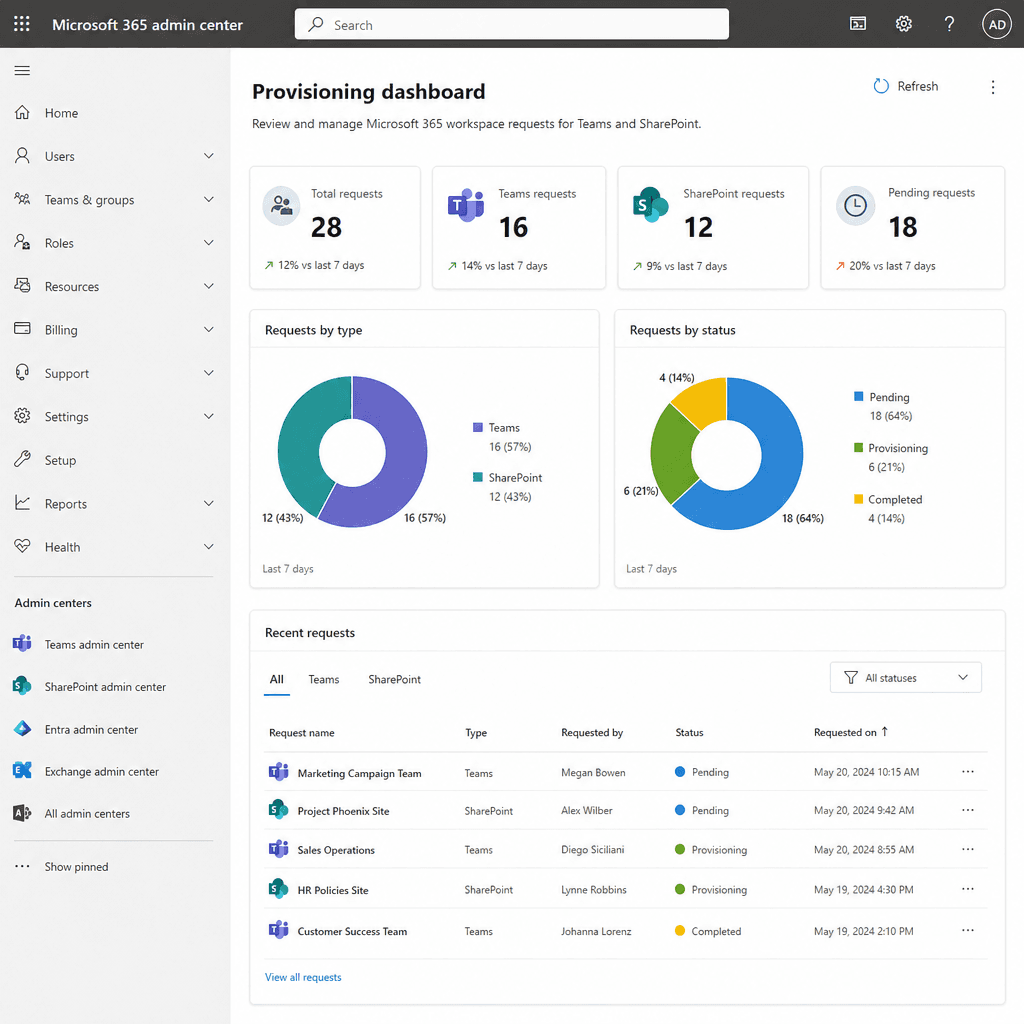Image resolution: width=1024 pixels, height=1024 pixels.
Task: Click Provisioning green legend swatch
Action: (x=858, y=447)
